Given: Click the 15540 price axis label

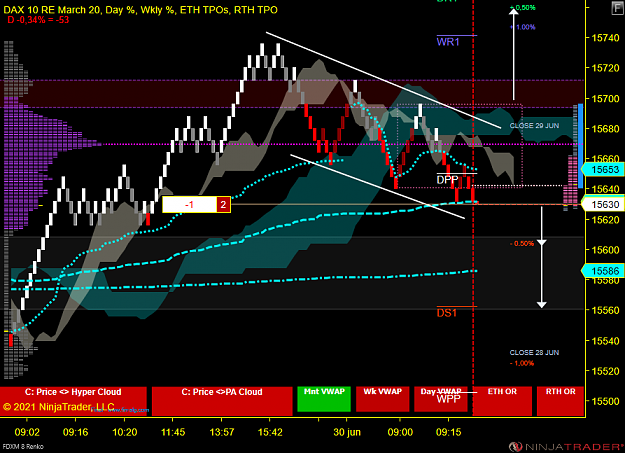Looking at the screenshot, I should 605,341.
